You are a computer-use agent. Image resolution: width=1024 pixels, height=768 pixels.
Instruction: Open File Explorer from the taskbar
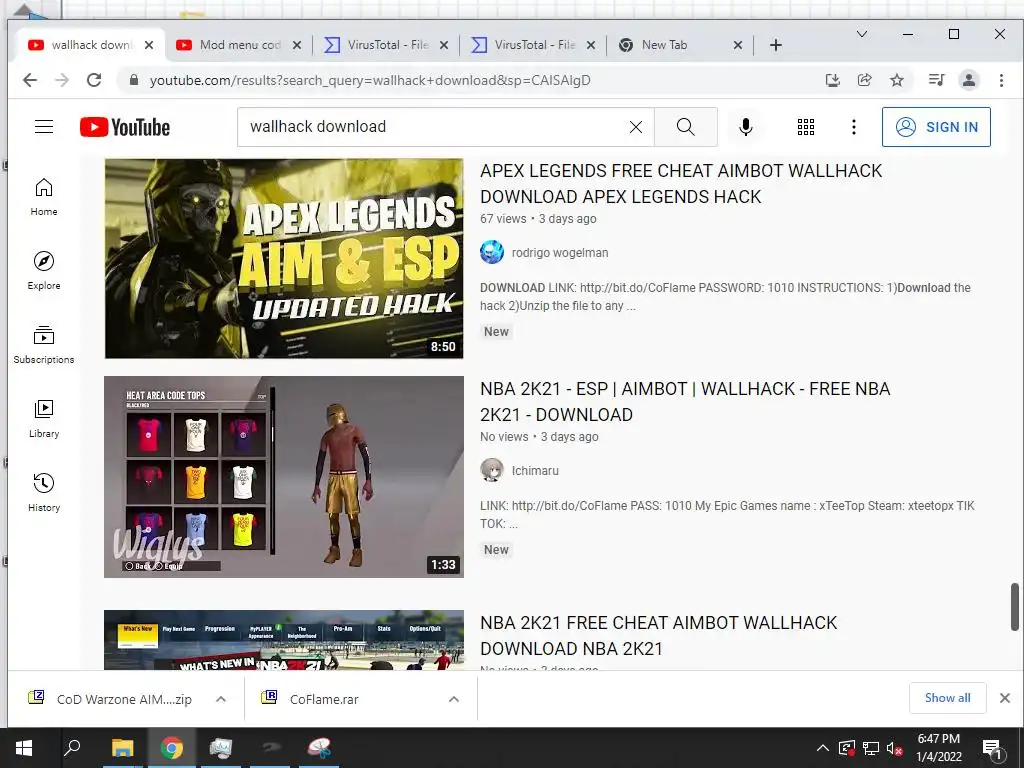(122, 748)
